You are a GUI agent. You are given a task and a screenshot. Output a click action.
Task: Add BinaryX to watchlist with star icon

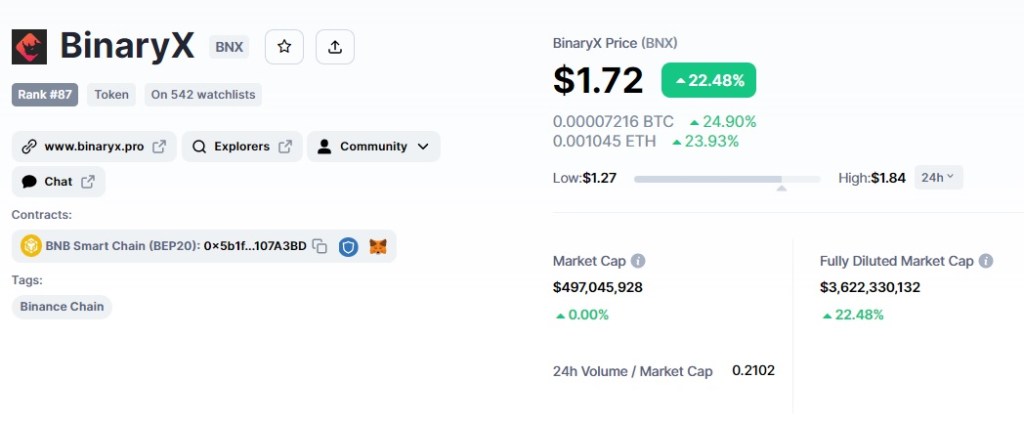(284, 47)
